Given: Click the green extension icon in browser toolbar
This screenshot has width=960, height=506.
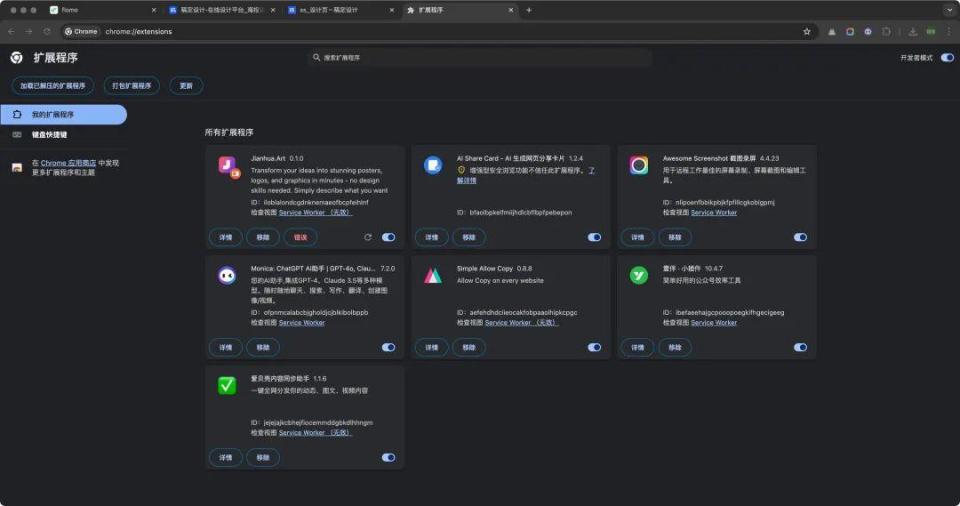Looking at the screenshot, I should 931,31.
